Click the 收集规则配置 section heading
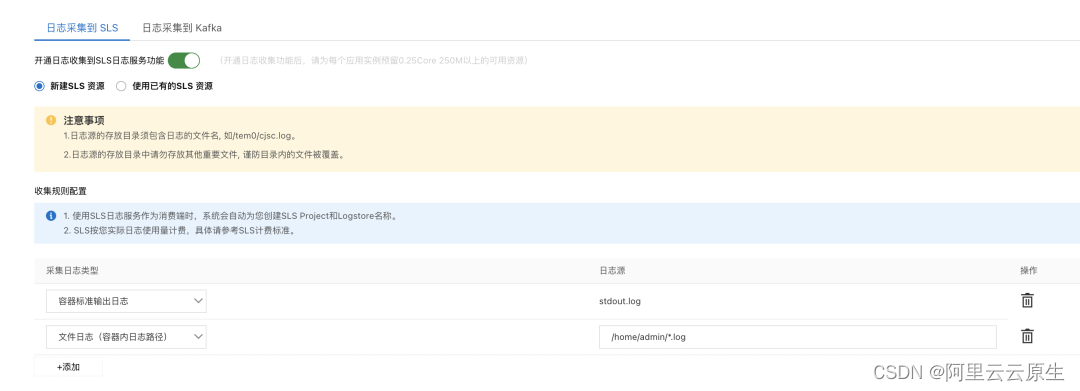 [61, 191]
